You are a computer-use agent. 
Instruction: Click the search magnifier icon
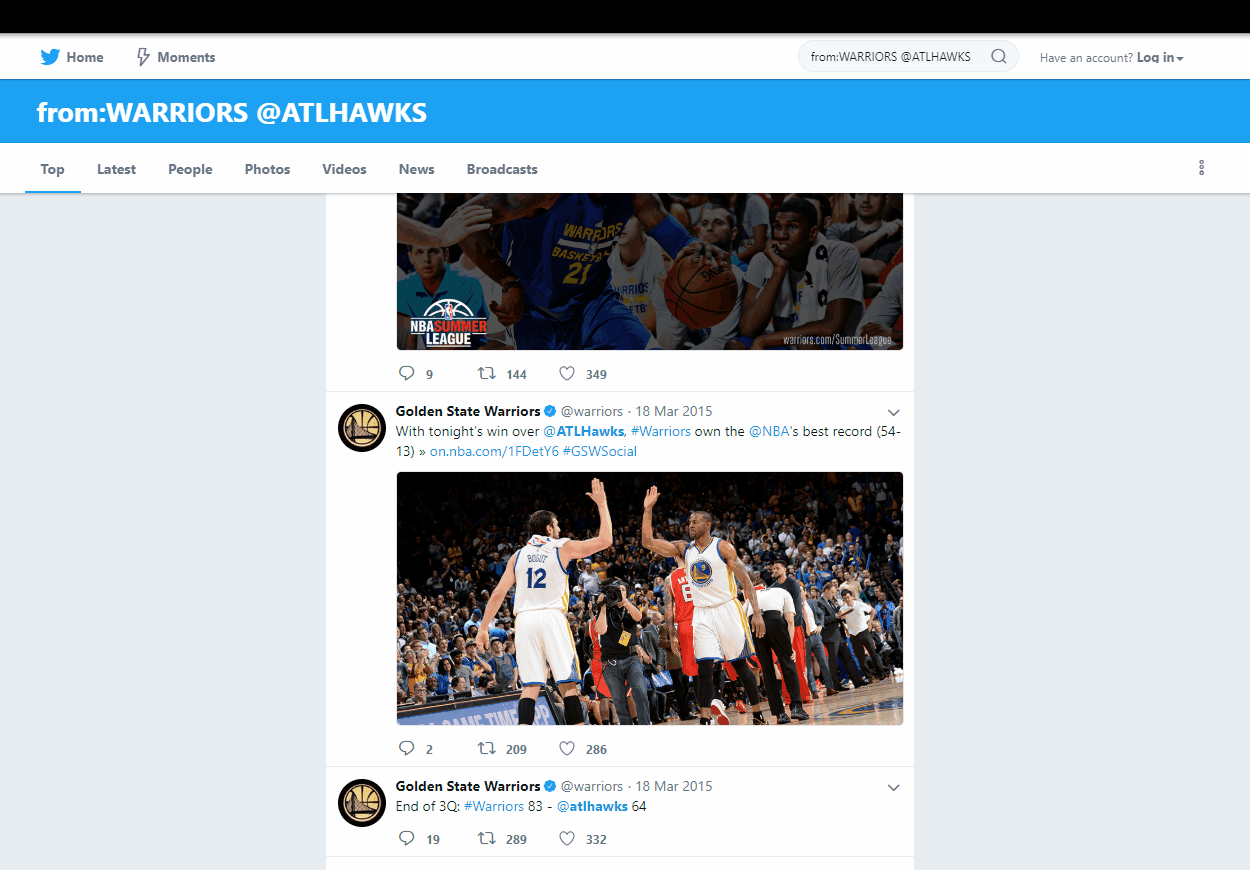[x=998, y=57]
